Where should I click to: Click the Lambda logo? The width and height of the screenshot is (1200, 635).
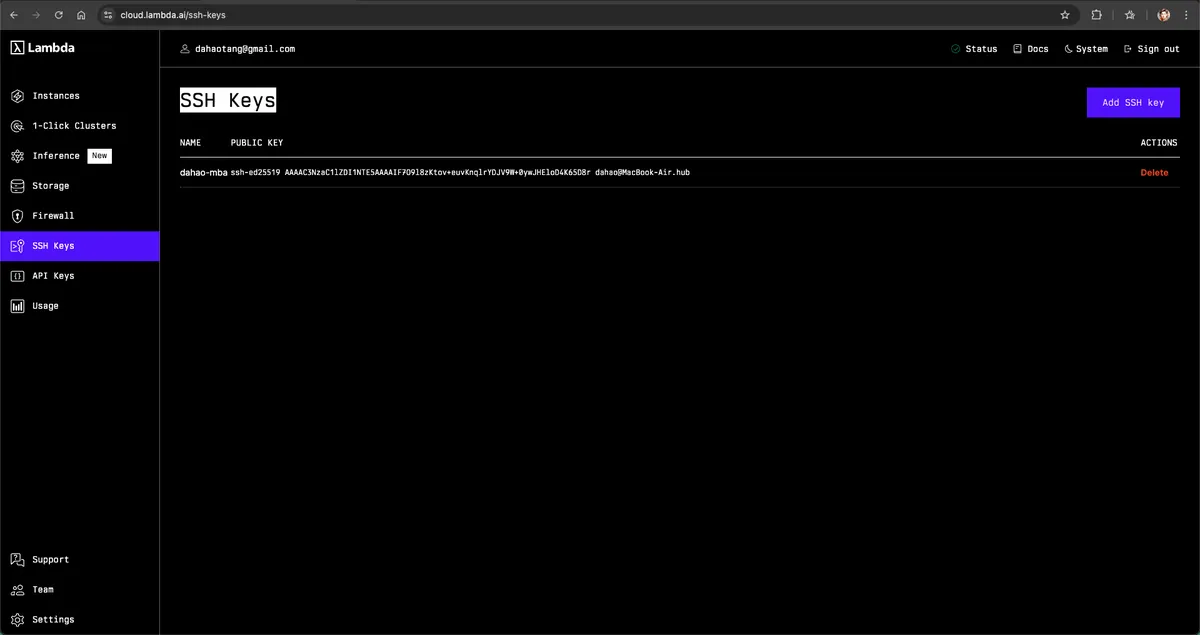(x=43, y=48)
